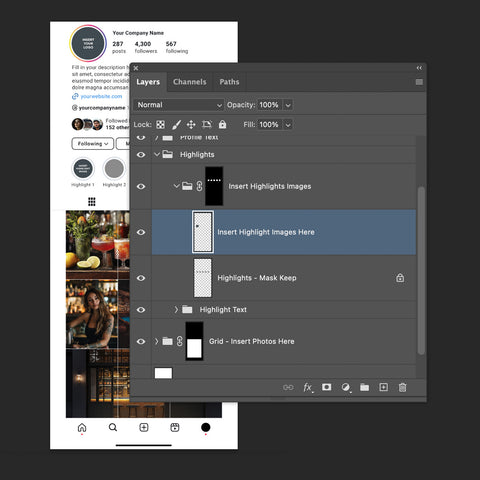Switch to the Paths tab
480x480 pixels.
coord(229,82)
